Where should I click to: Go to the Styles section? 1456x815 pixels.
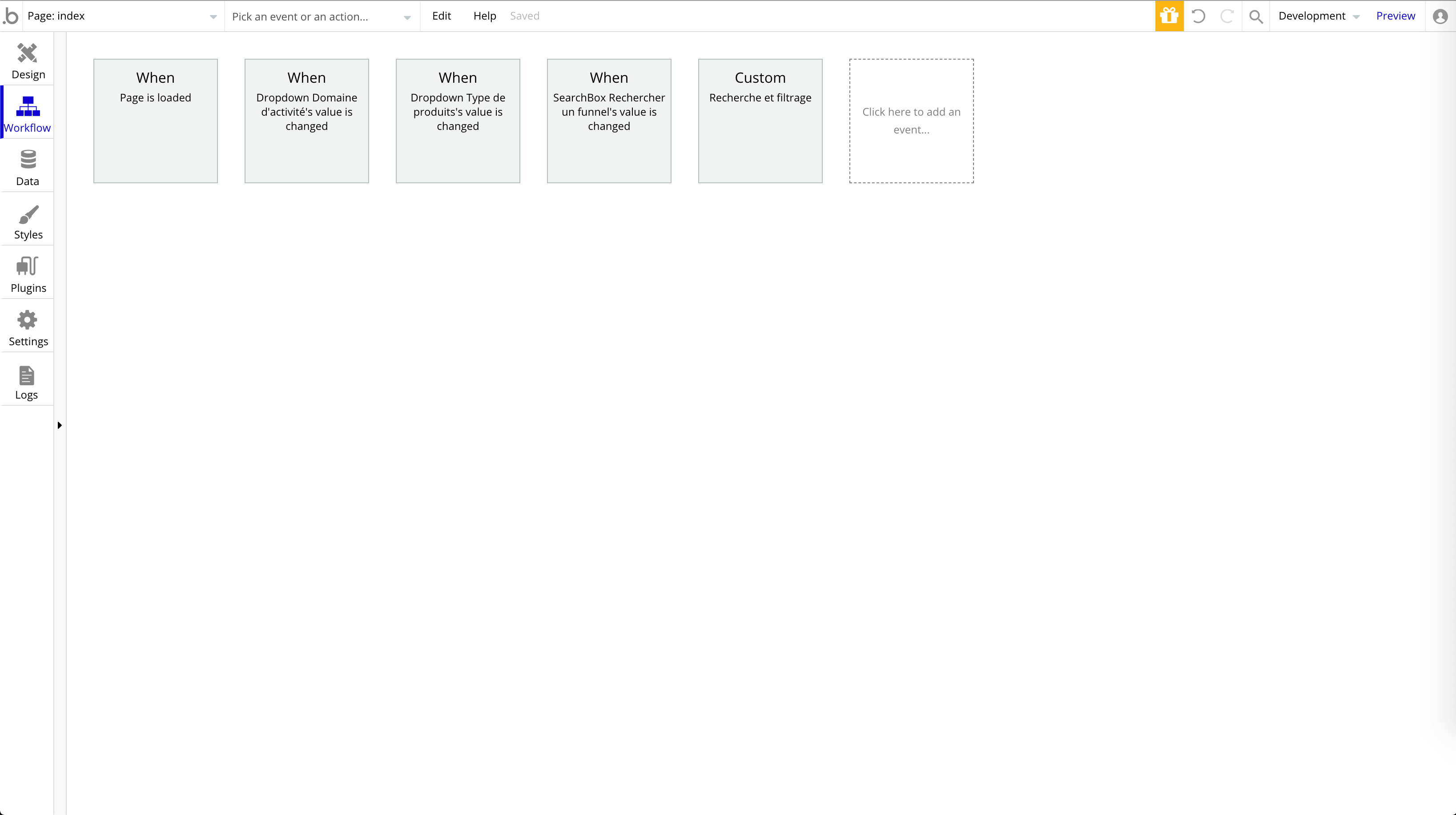coord(27,222)
